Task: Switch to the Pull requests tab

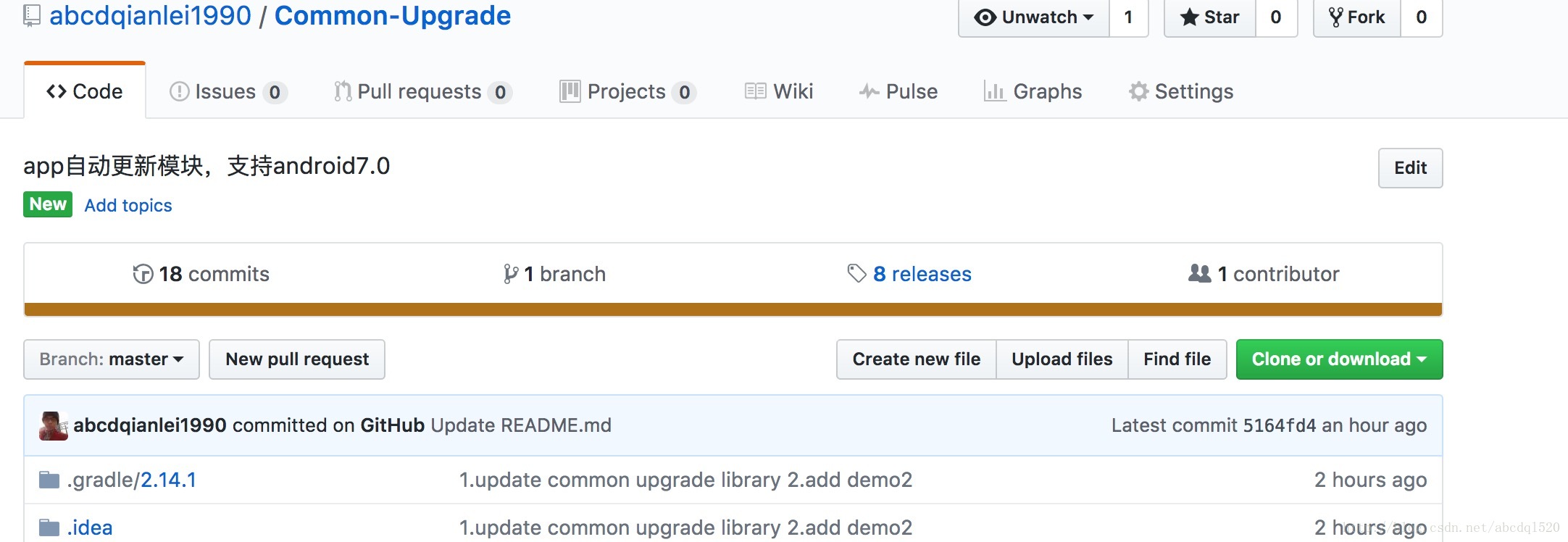Action: coord(423,91)
